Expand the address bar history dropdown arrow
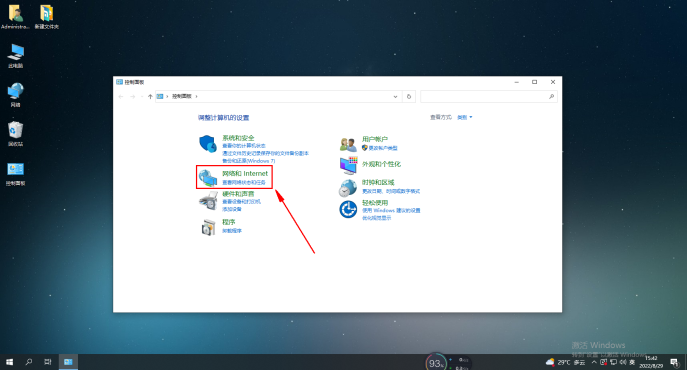Image resolution: width=687 pixels, height=370 pixels. point(395,96)
